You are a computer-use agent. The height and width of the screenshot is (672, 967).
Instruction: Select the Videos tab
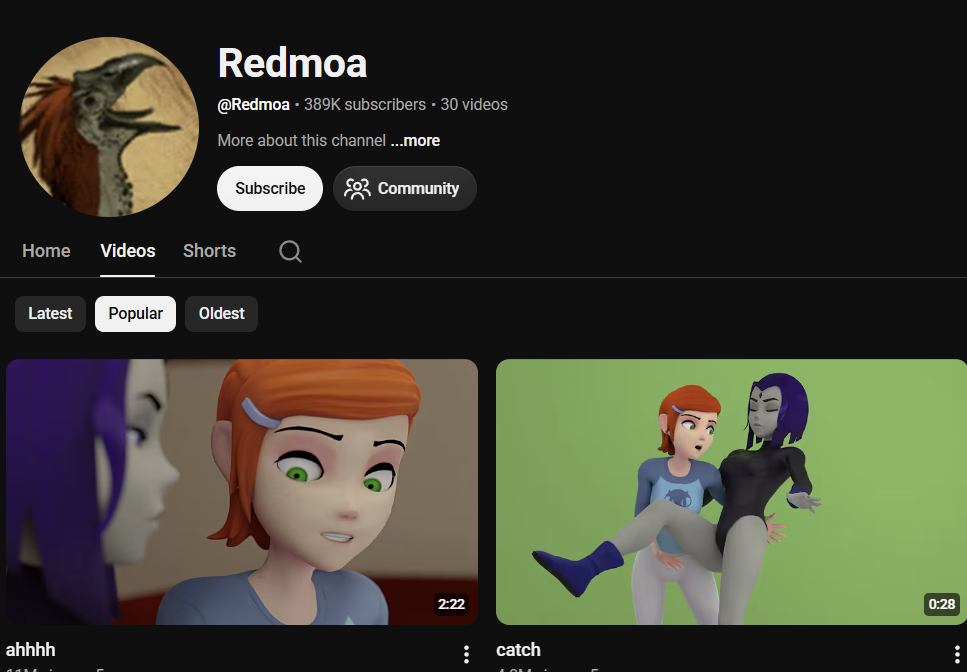tap(128, 251)
